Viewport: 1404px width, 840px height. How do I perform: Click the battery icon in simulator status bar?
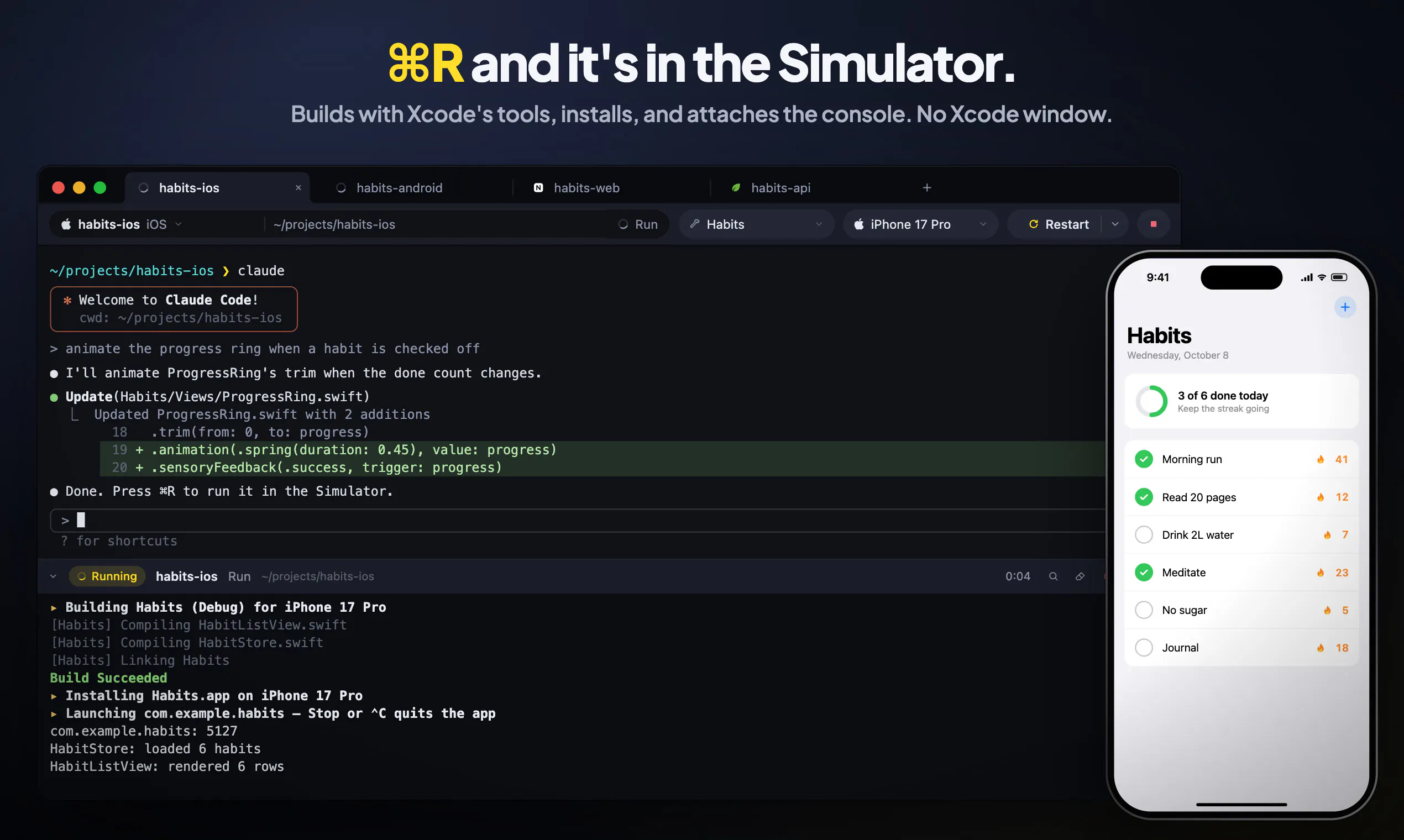coord(1339,277)
